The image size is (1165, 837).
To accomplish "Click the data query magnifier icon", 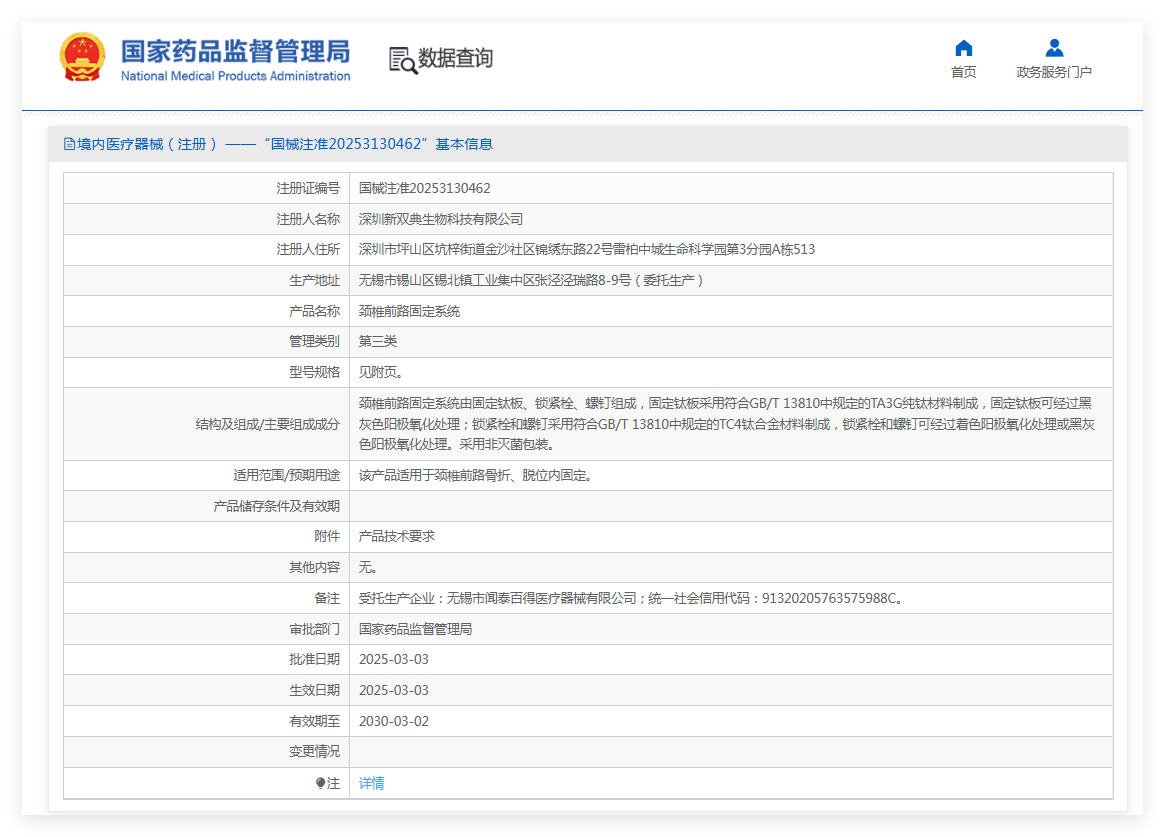I will [x=402, y=60].
